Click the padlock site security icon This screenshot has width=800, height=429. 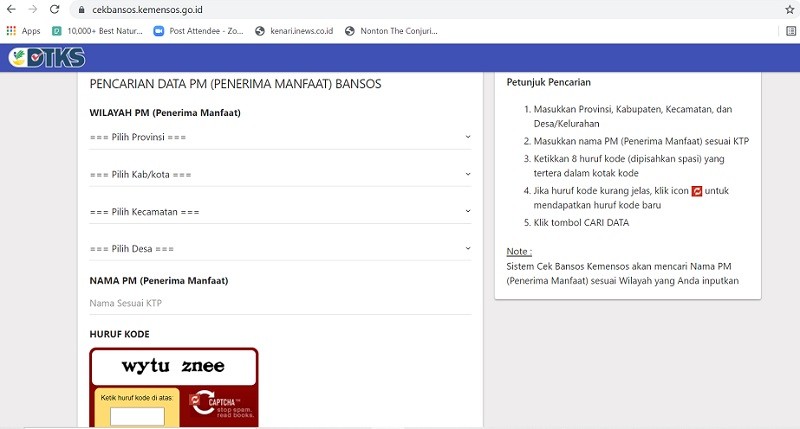click(x=81, y=10)
